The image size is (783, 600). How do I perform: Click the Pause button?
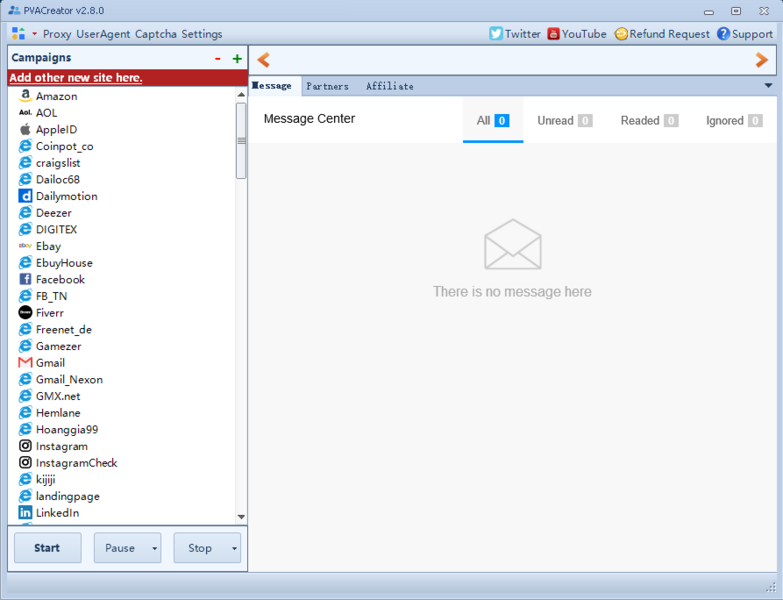pos(120,548)
